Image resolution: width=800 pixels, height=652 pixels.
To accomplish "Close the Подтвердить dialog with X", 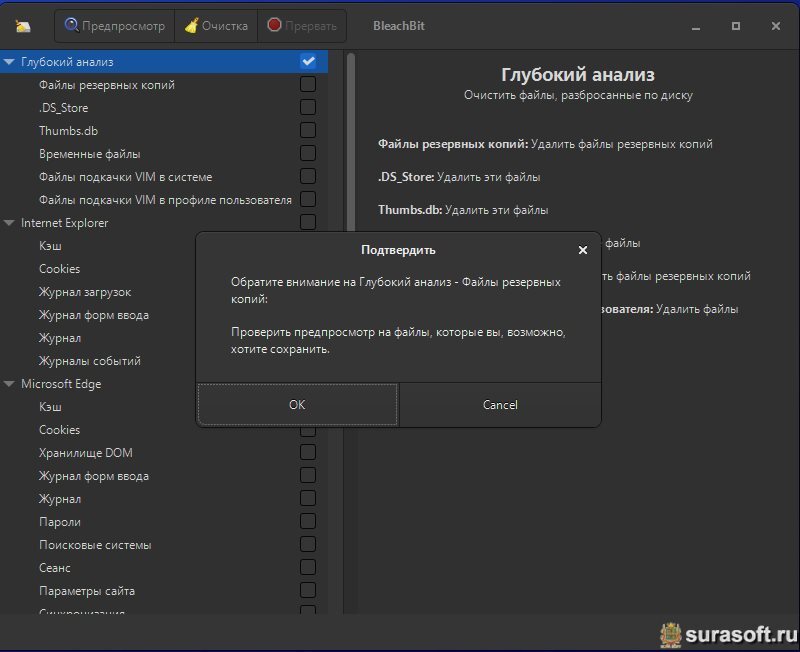I will [582, 250].
